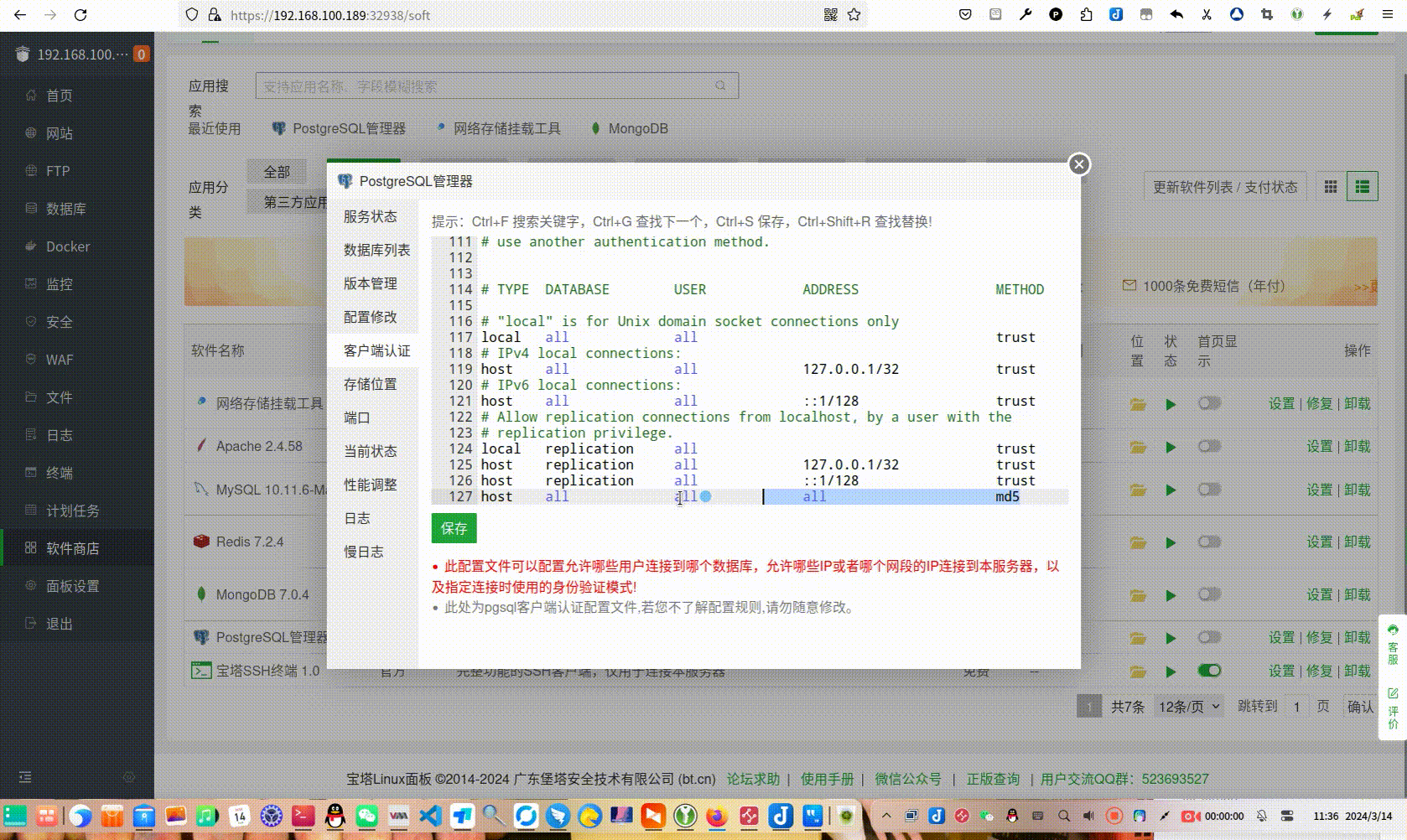Open recently used MongoDB shortcut
This screenshot has width=1407, height=840.
[x=629, y=128]
